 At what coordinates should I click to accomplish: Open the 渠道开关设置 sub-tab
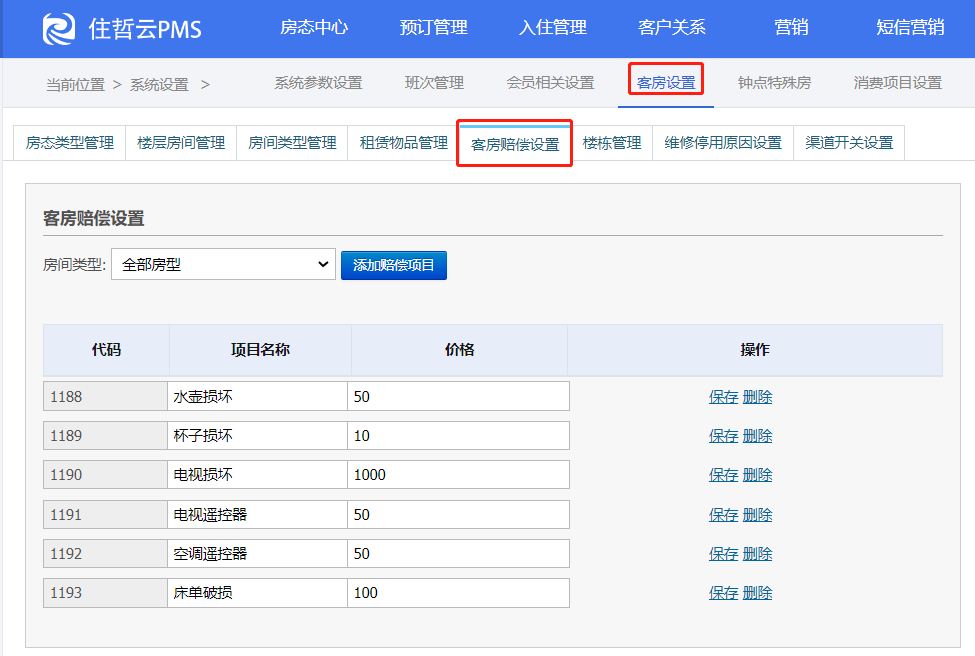[x=849, y=143]
